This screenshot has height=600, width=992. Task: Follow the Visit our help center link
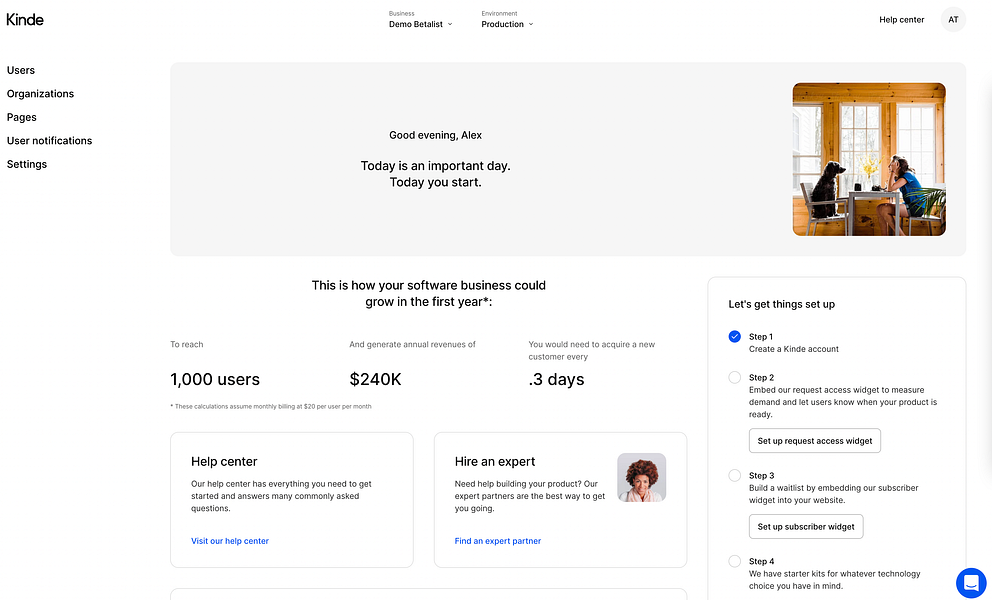click(x=230, y=541)
